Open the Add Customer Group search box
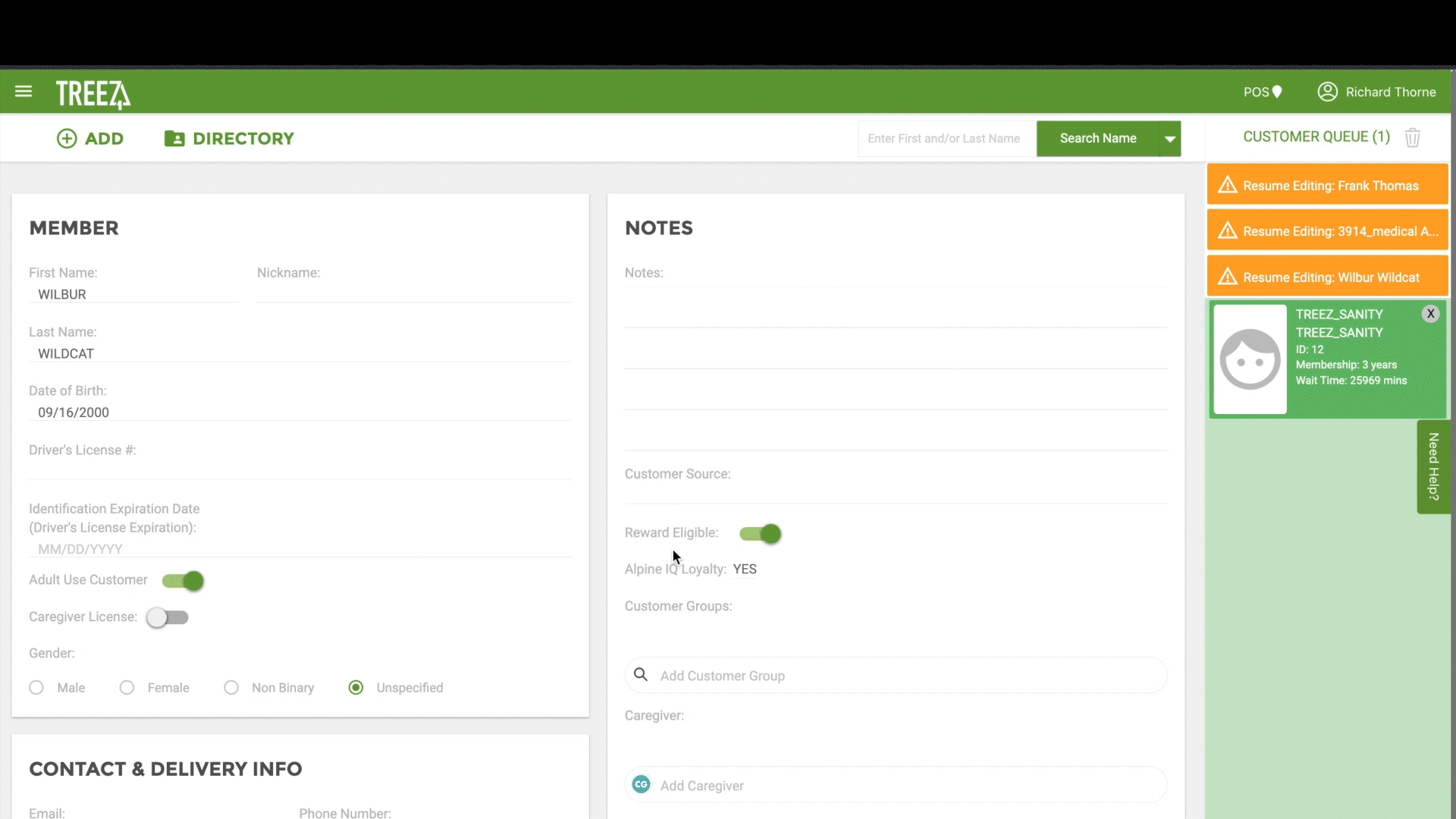 click(895, 676)
